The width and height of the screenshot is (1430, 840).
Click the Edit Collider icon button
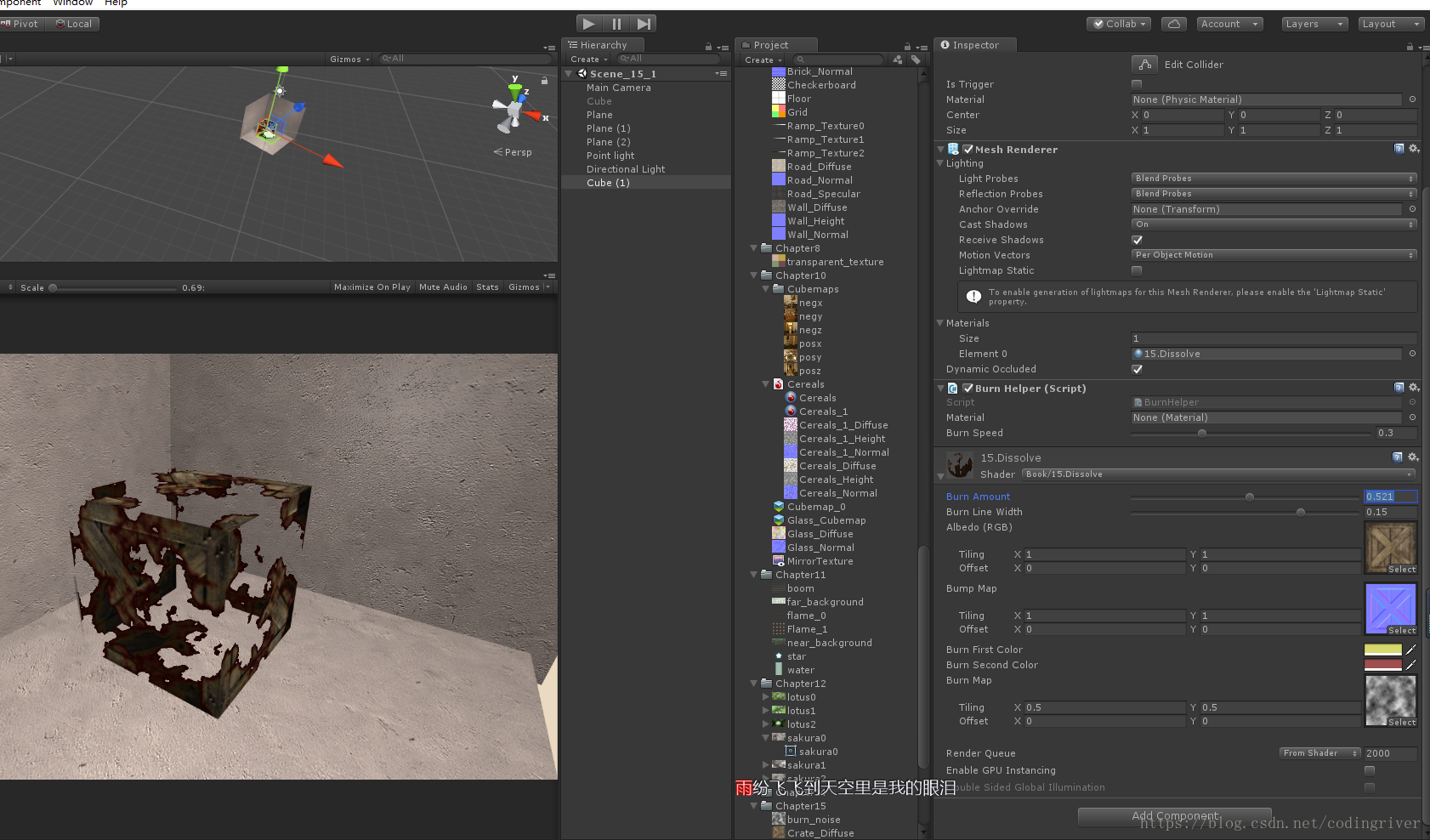tap(1145, 64)
